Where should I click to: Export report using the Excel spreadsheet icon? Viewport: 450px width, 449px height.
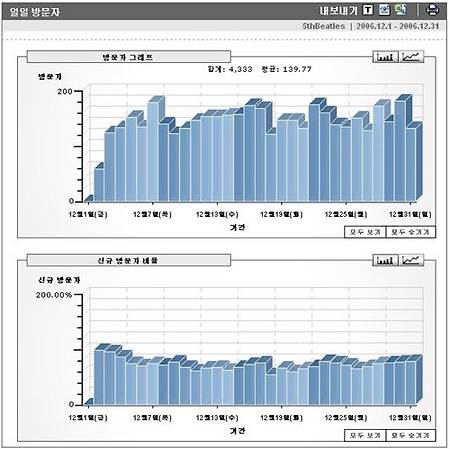click(x=401, y=10)
